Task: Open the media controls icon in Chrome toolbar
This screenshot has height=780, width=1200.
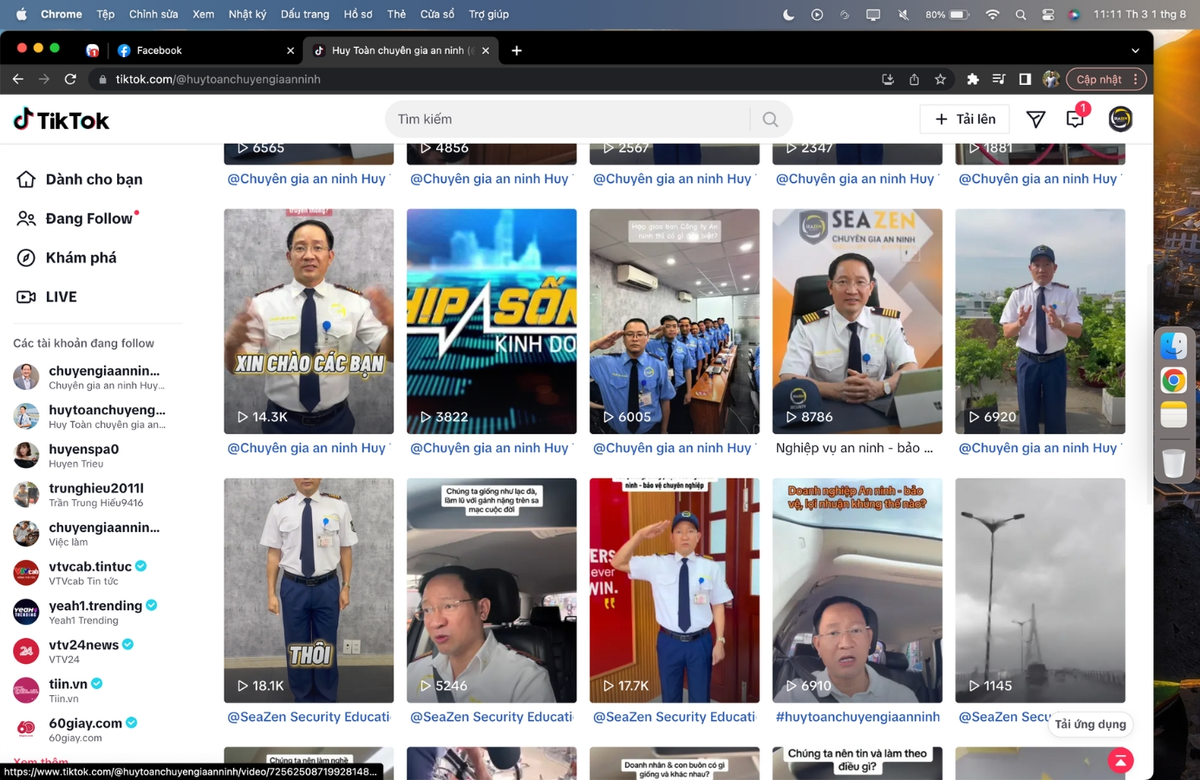Action: coord(999,79)
